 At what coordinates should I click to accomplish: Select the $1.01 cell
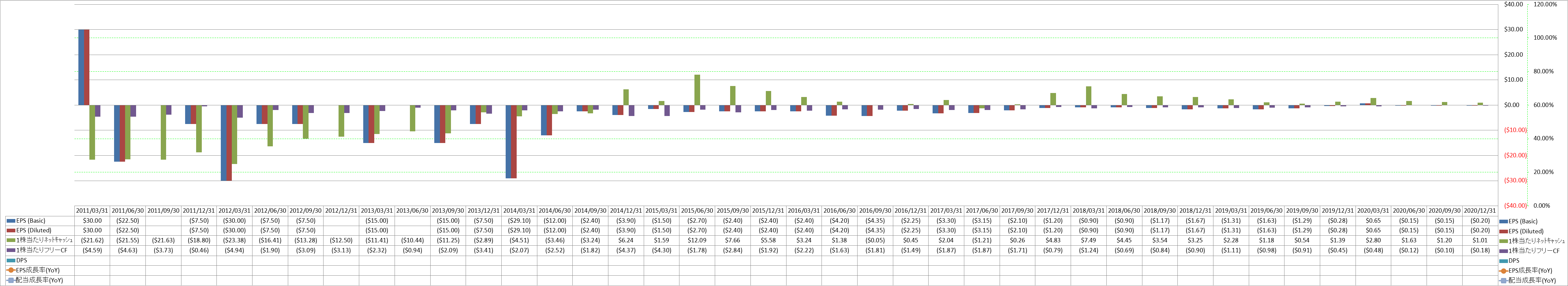[1480, 240]
